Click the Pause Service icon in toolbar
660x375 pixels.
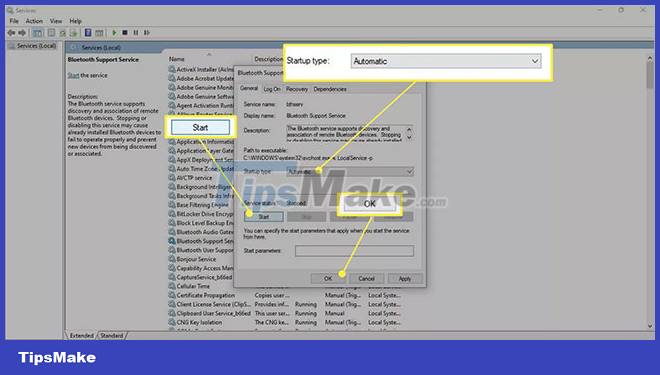[x=136, y=32]
